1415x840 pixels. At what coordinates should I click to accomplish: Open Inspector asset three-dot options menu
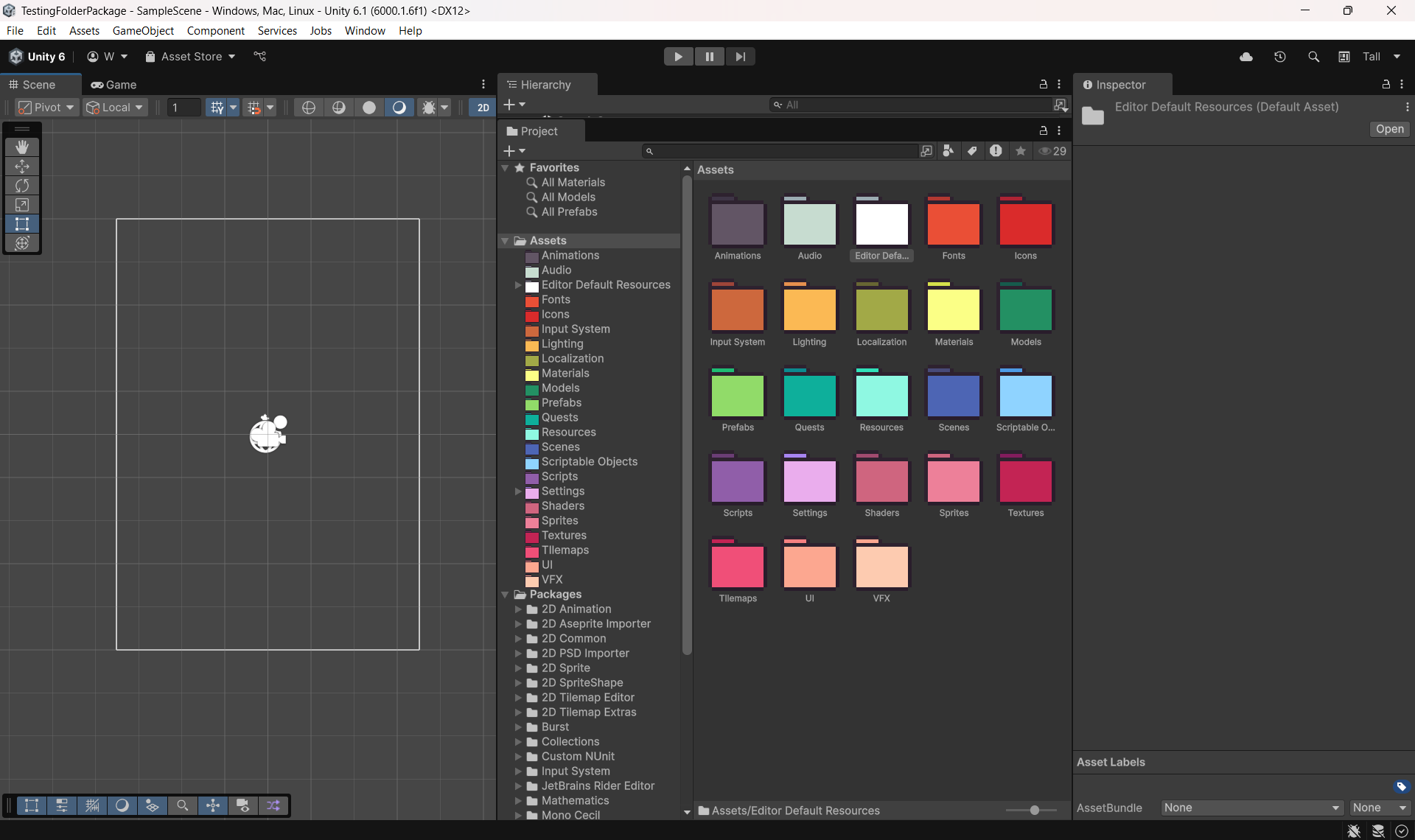point(1407,107)
